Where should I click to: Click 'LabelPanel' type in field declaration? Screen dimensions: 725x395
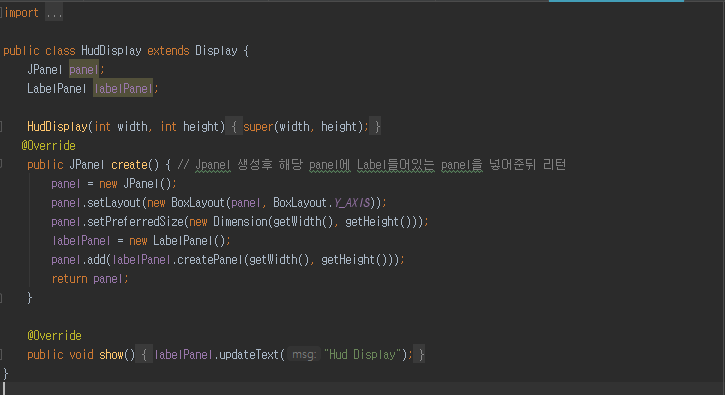point(56,88)
